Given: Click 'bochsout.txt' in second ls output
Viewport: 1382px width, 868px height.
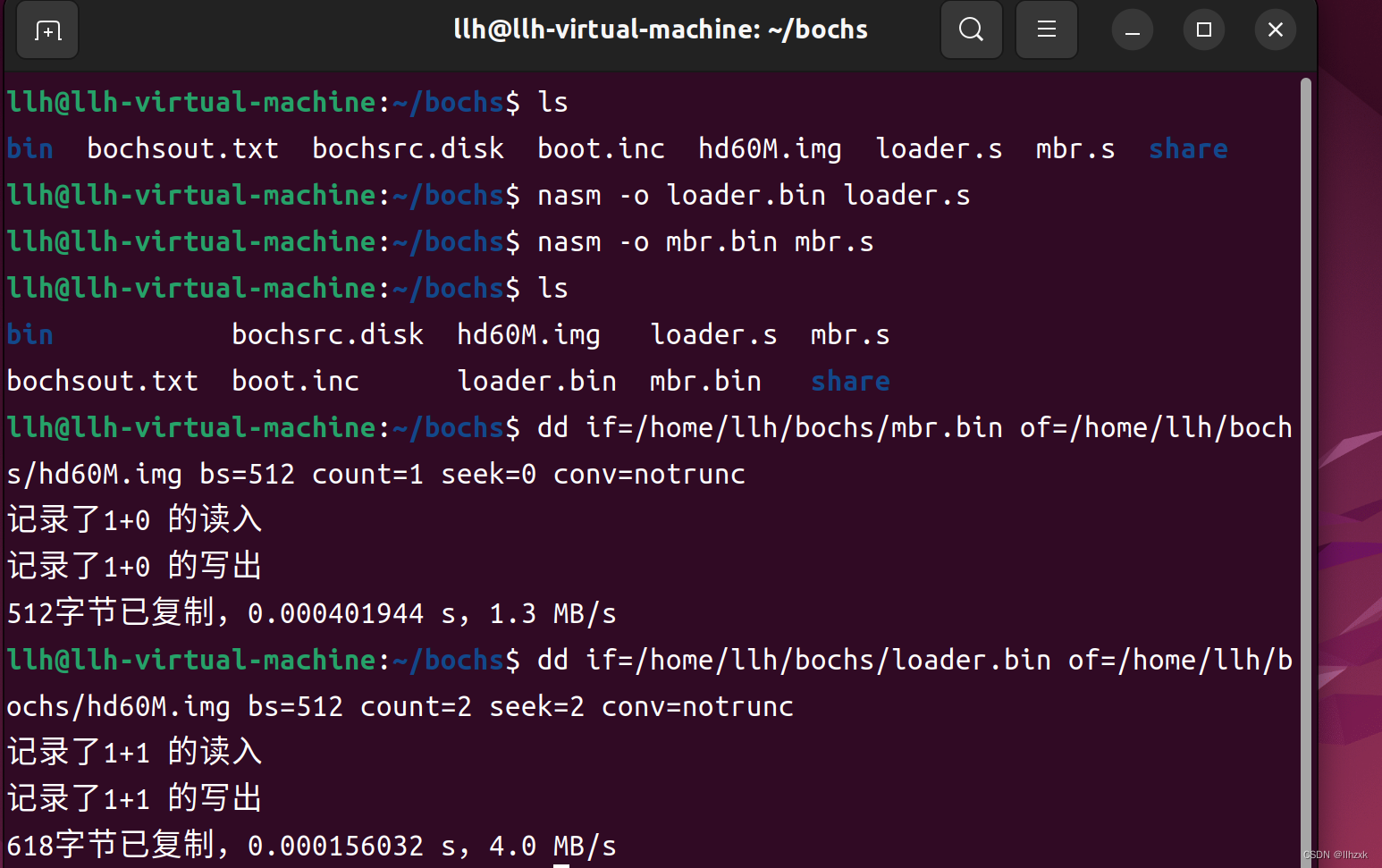Looking at the screenshot, I should pos(102,381).
